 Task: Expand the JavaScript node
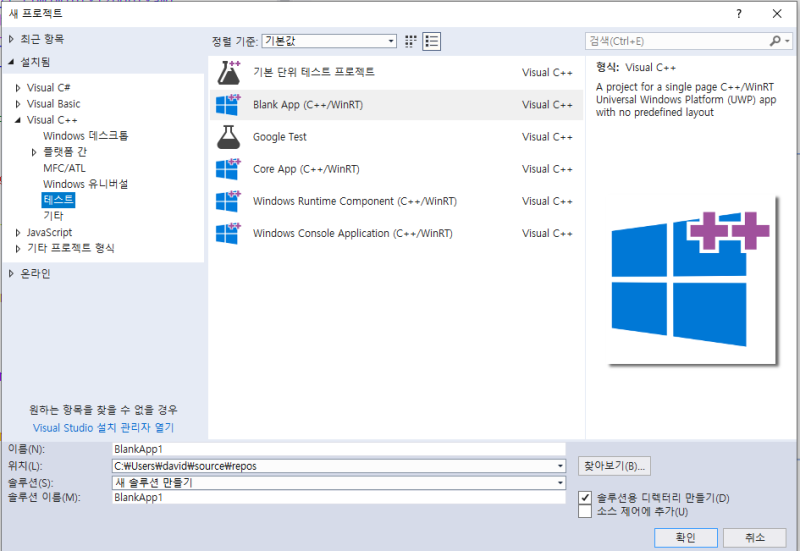18,233
